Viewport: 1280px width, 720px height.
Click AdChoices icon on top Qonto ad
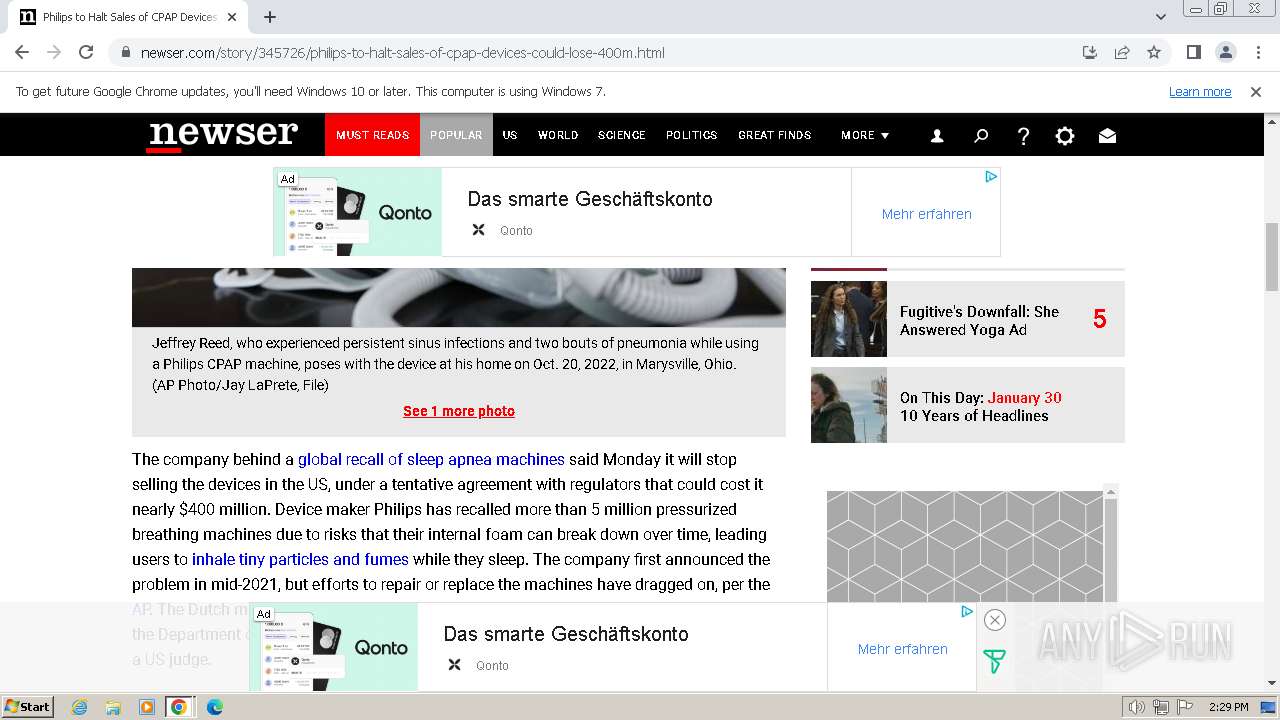click(991, 177)
